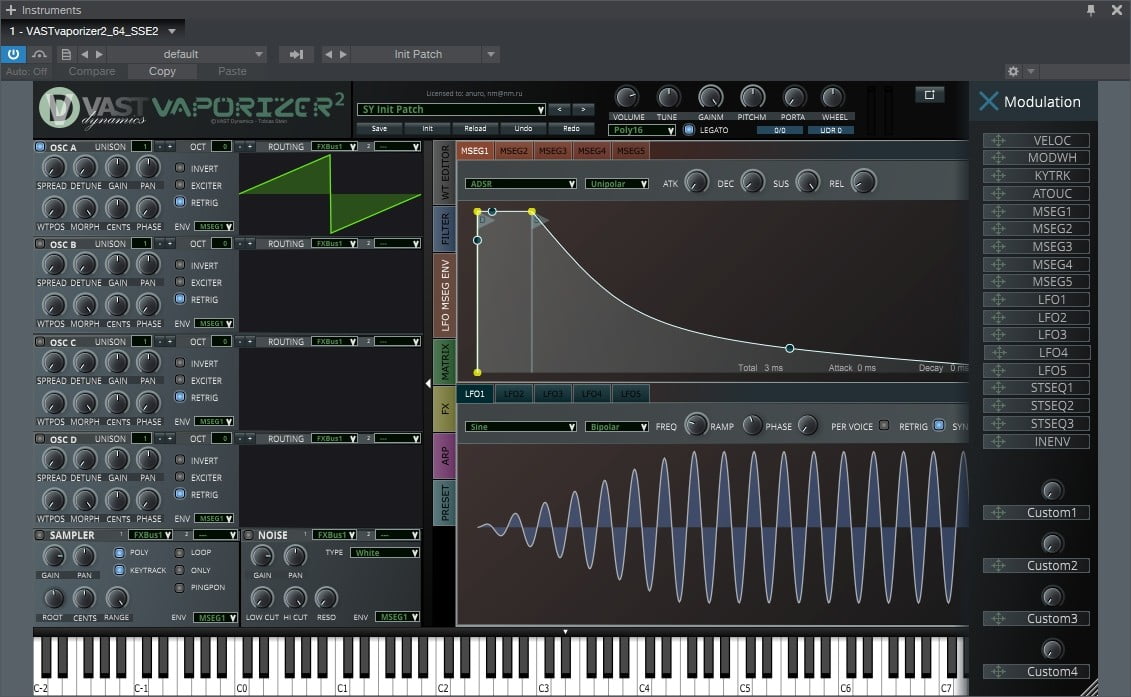Toggle the LEGATO switch
1131x697 pixels.
pos(689,130)
